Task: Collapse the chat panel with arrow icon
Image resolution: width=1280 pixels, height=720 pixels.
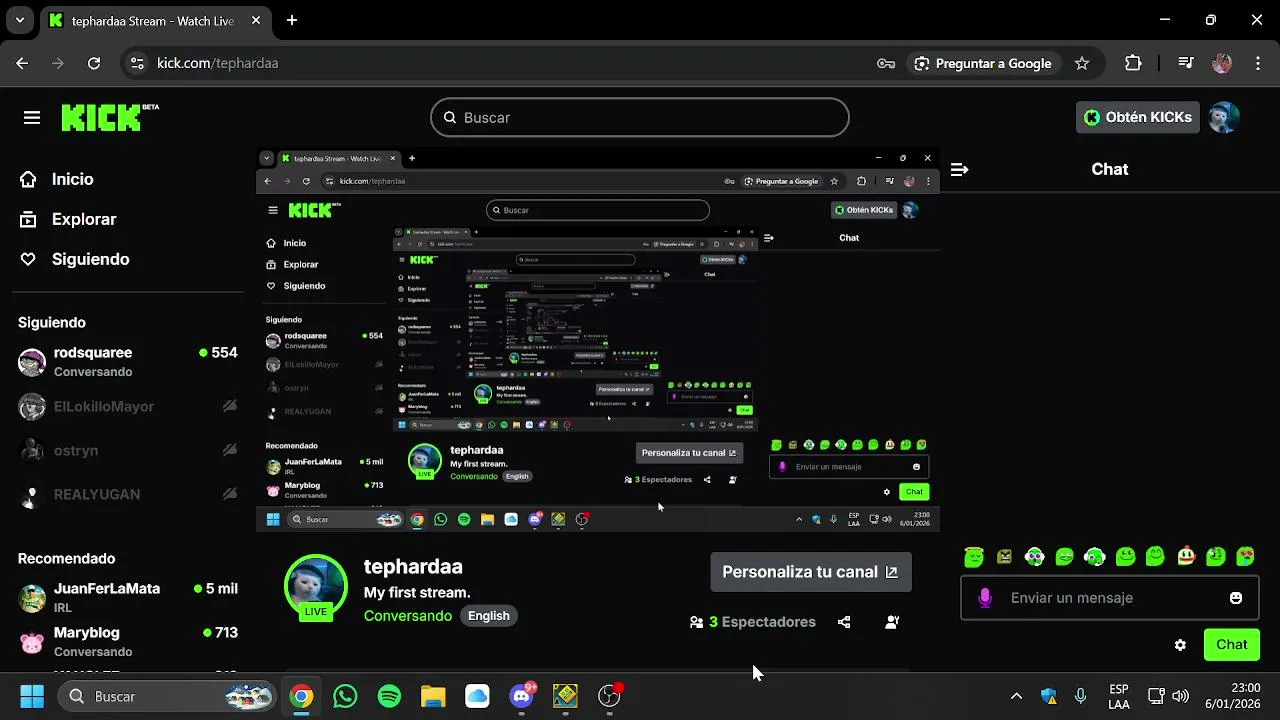Action: pos(959,170)
